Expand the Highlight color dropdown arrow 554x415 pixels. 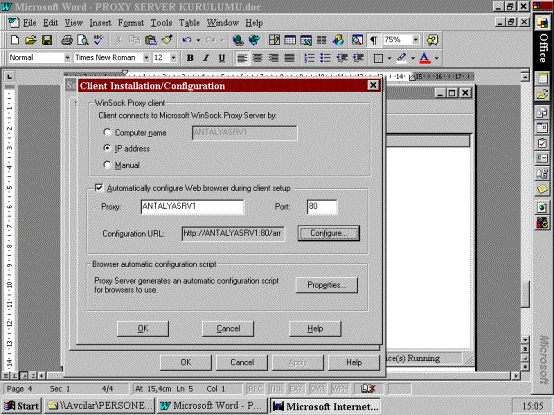pyautogui.click(x=413, y=58)
